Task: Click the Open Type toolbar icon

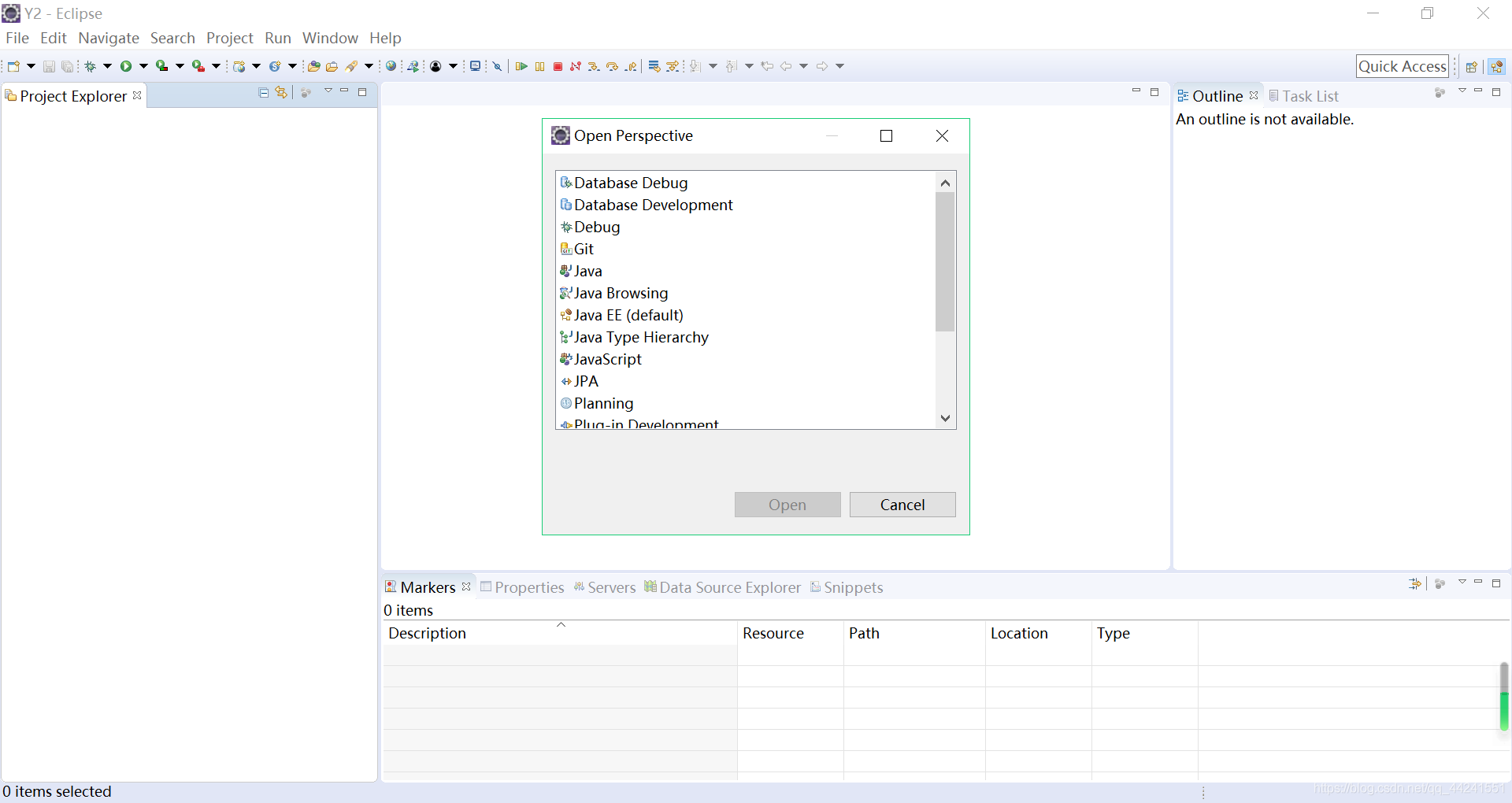Action: (314, 66)
